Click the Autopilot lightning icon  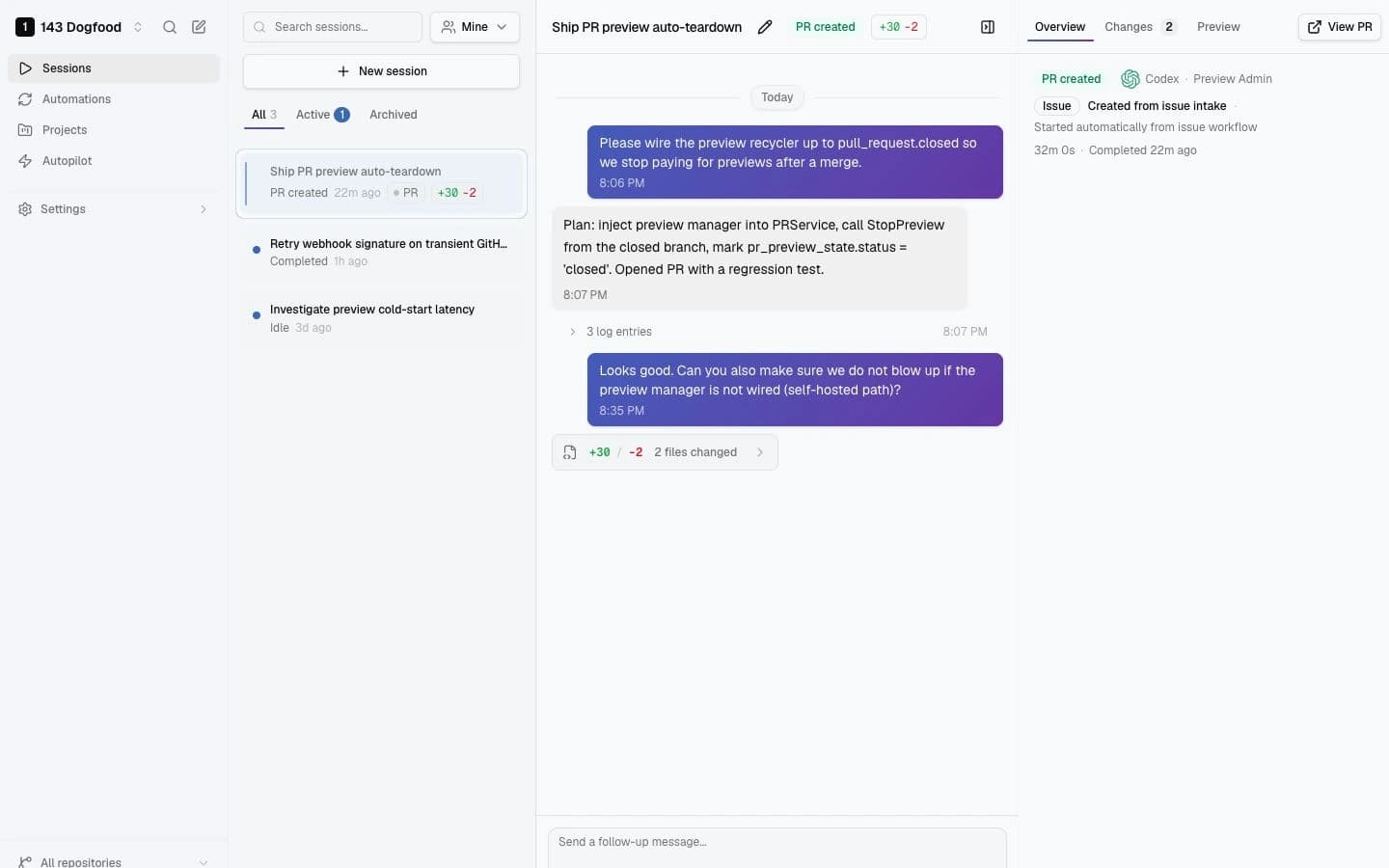click(25, 161)
